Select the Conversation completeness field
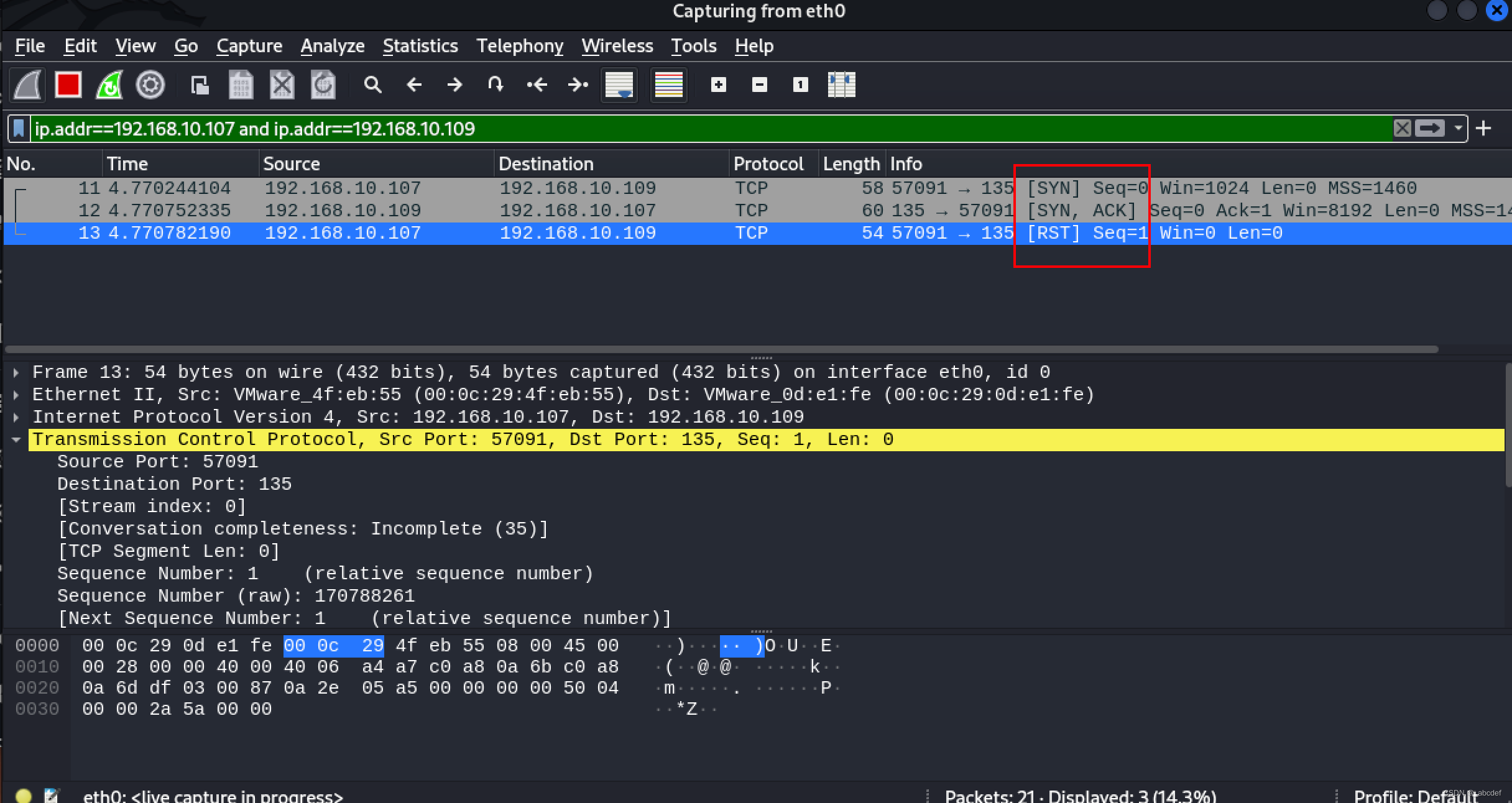 point(303,529)
